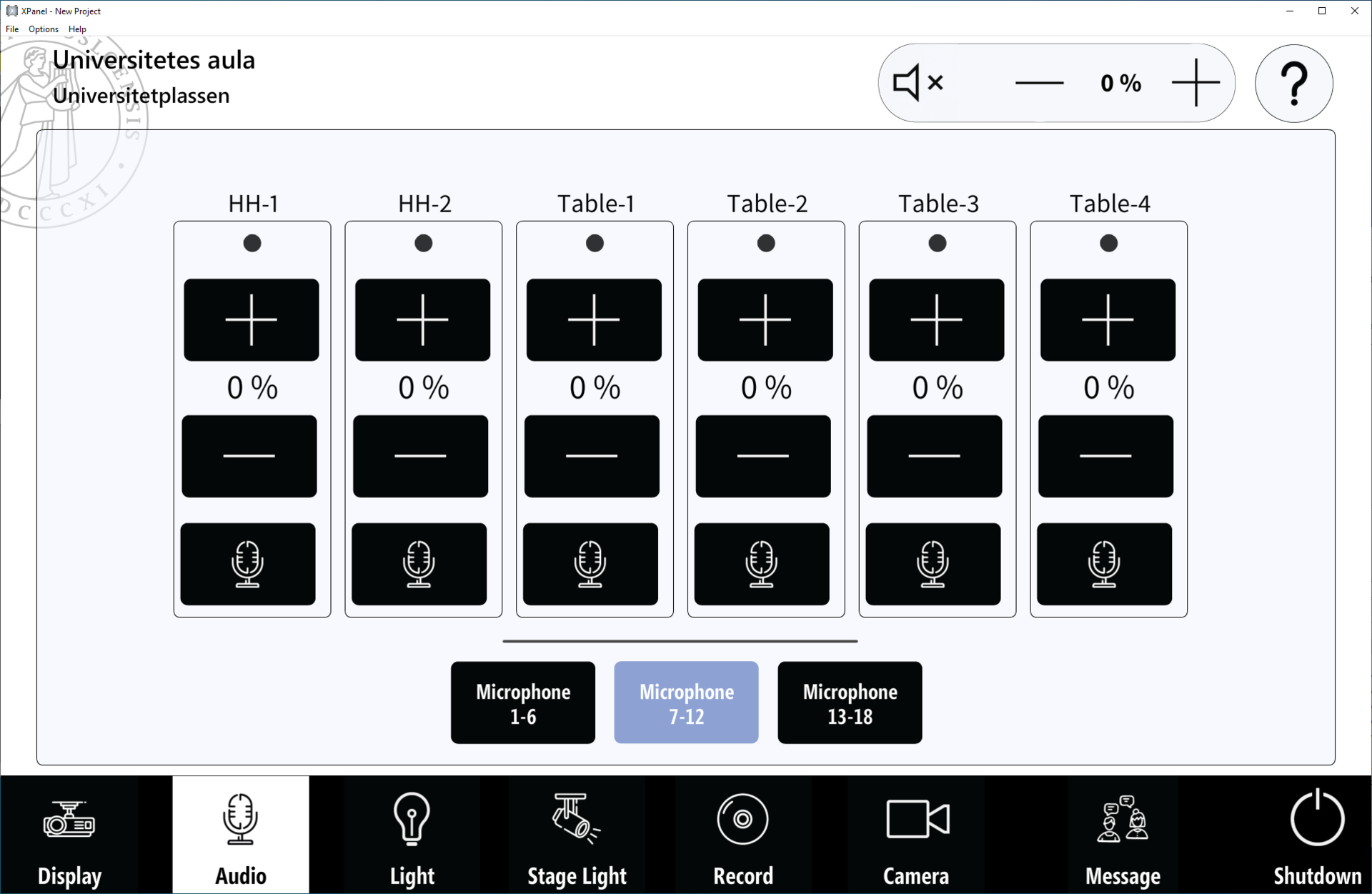1372x894 pixels.
Task: Toggle Table-4 microphone mute
Action: click(1105, 564)
